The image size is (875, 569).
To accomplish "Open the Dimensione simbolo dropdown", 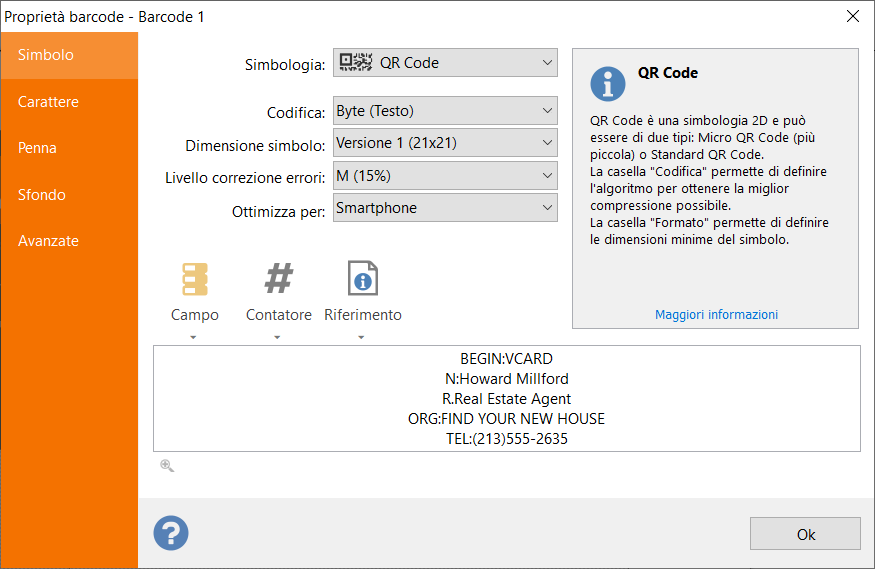I will [445, 143].
